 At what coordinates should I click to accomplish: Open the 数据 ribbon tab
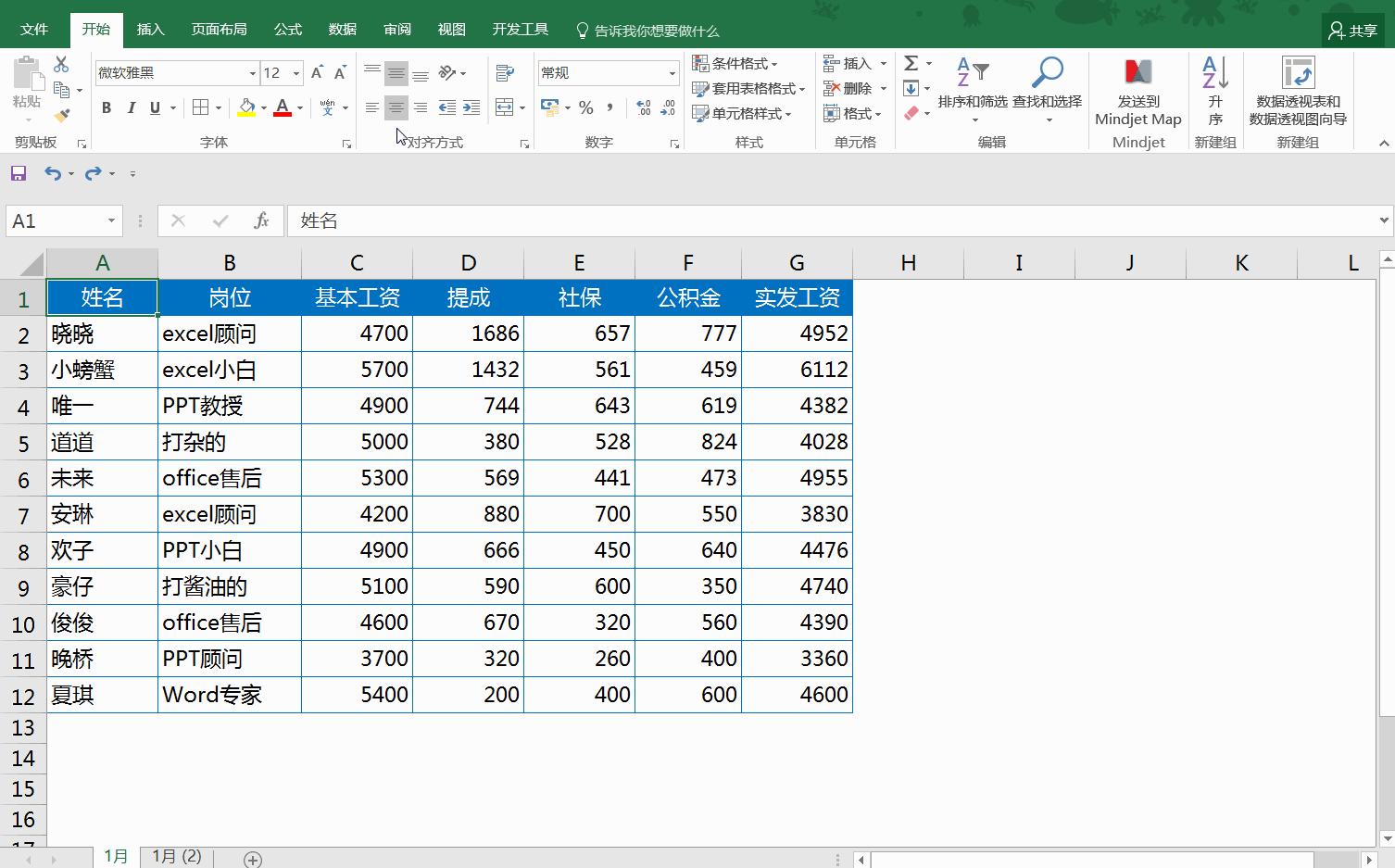pyautogui.click(x=342, y=29)
